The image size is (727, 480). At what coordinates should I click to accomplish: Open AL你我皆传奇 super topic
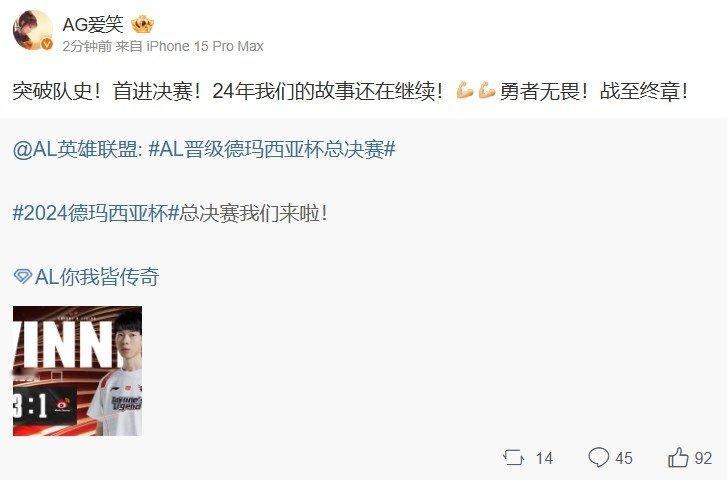97,277
